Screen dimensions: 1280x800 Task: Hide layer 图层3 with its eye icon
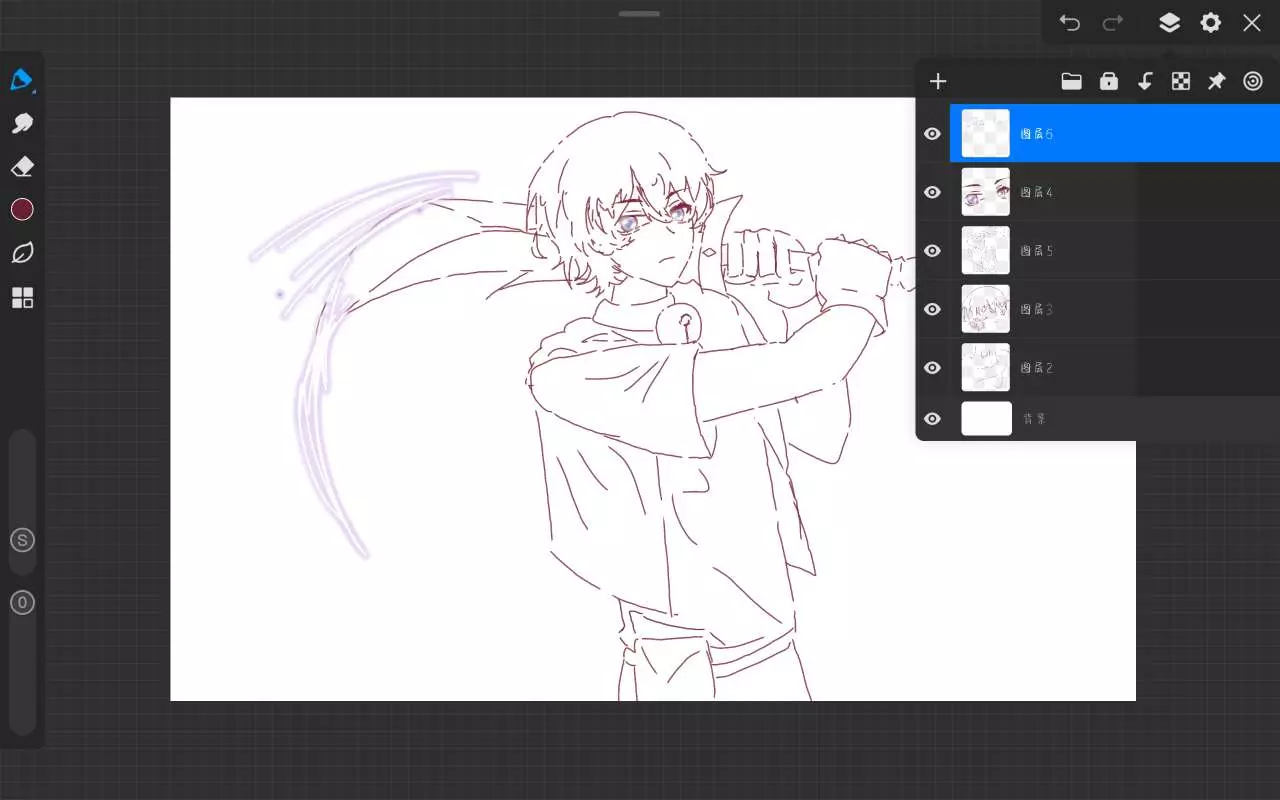click(x=933, y=309)
